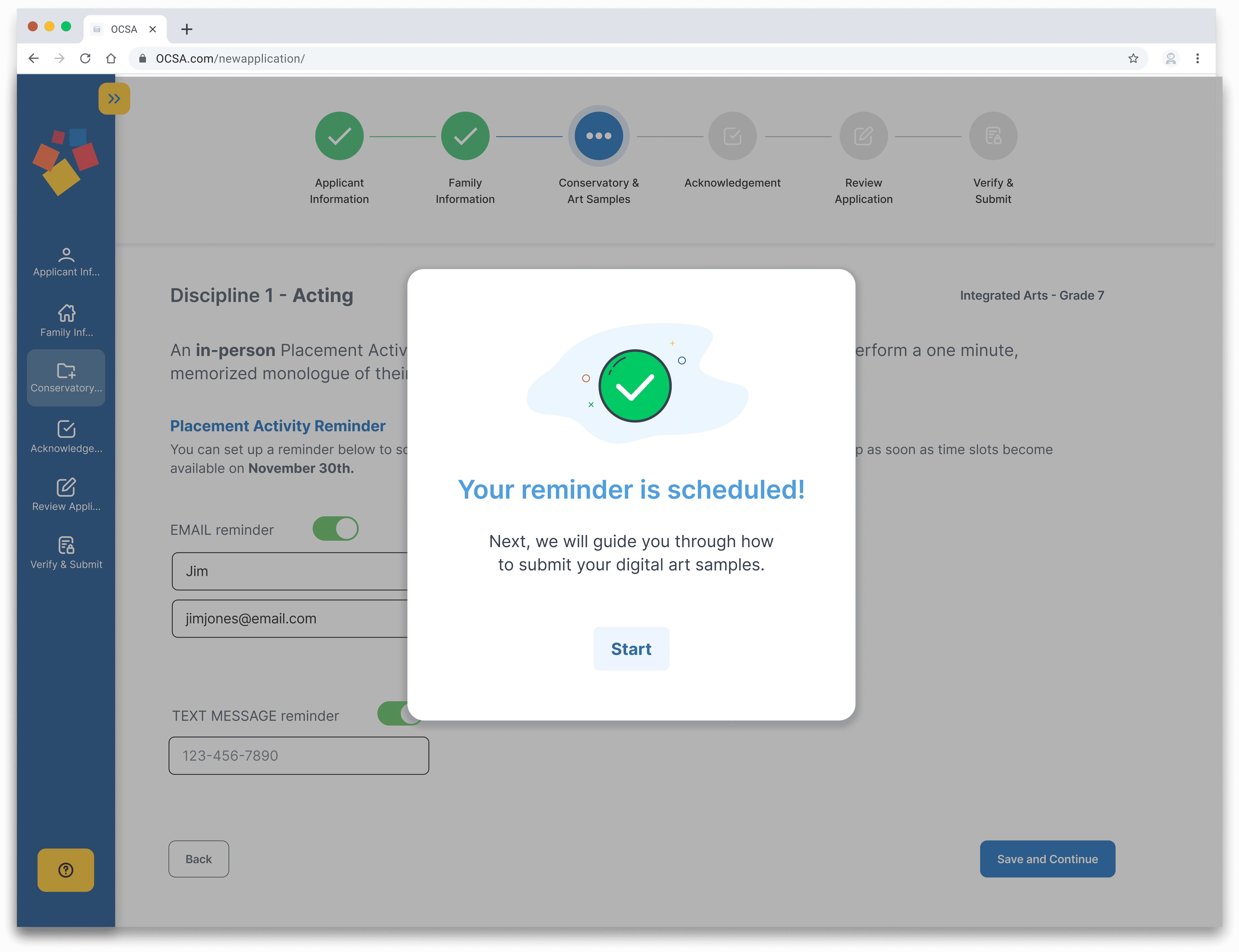Go forward with the browser forward arrow
Image resolution: width=1239 pixels, height=952 pixels.
pyautogui.click(x=60, y=58)
